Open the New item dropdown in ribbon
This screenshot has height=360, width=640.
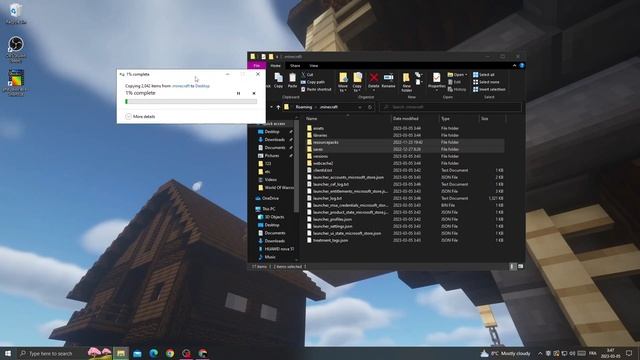pyautogui.click(x=418, y=75)
